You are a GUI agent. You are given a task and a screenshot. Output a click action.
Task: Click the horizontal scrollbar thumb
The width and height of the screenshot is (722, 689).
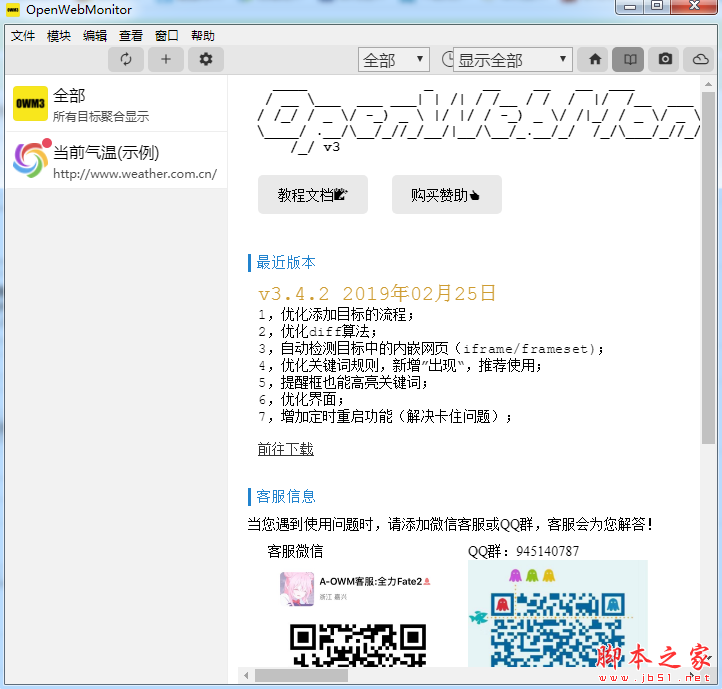pos(301,676)
